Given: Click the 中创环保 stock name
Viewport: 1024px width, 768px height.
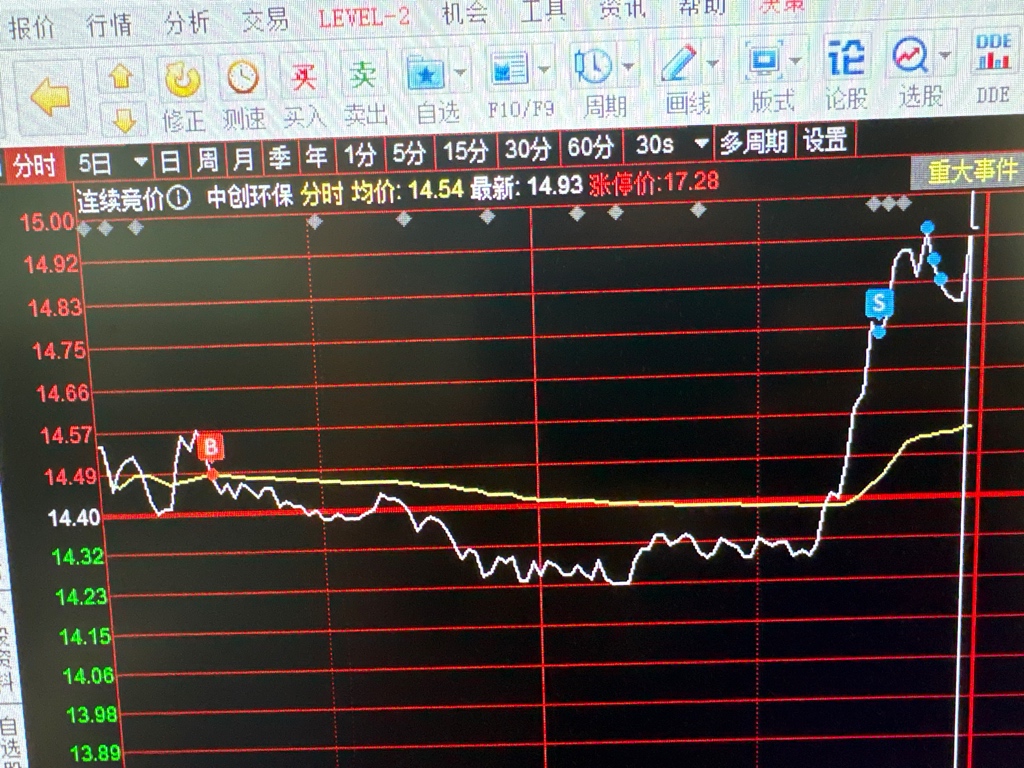Looking at the screenshot, I should 250,195.
